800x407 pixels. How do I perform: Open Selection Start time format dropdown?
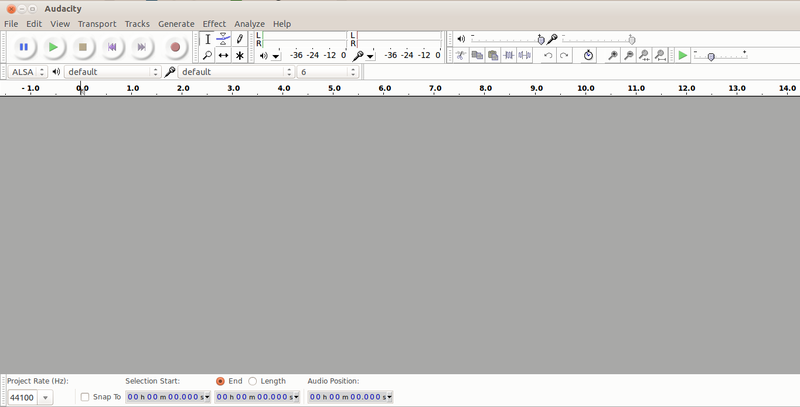[207, 397]
